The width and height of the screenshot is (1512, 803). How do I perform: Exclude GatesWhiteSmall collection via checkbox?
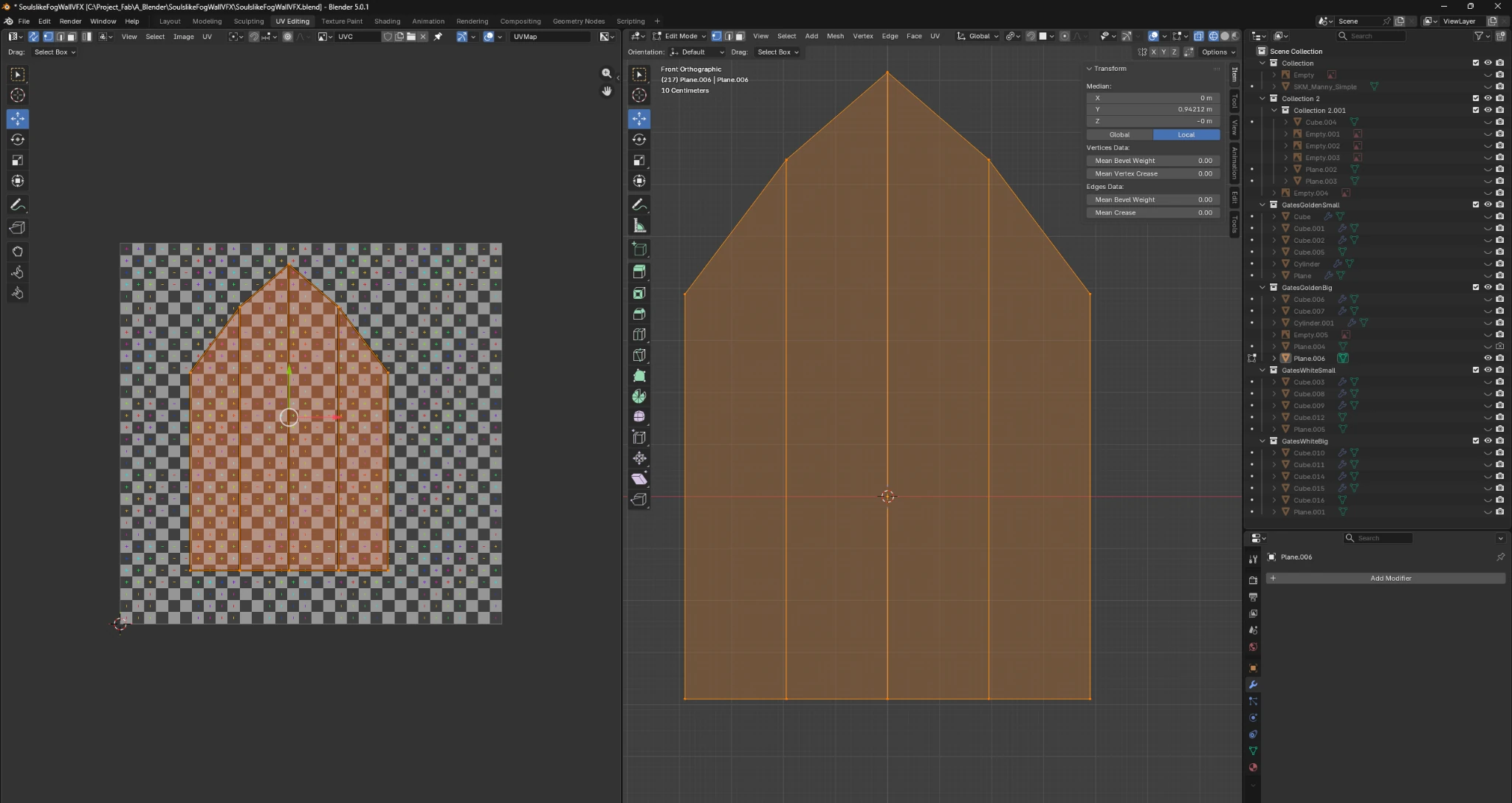(x=1476, y=370)
